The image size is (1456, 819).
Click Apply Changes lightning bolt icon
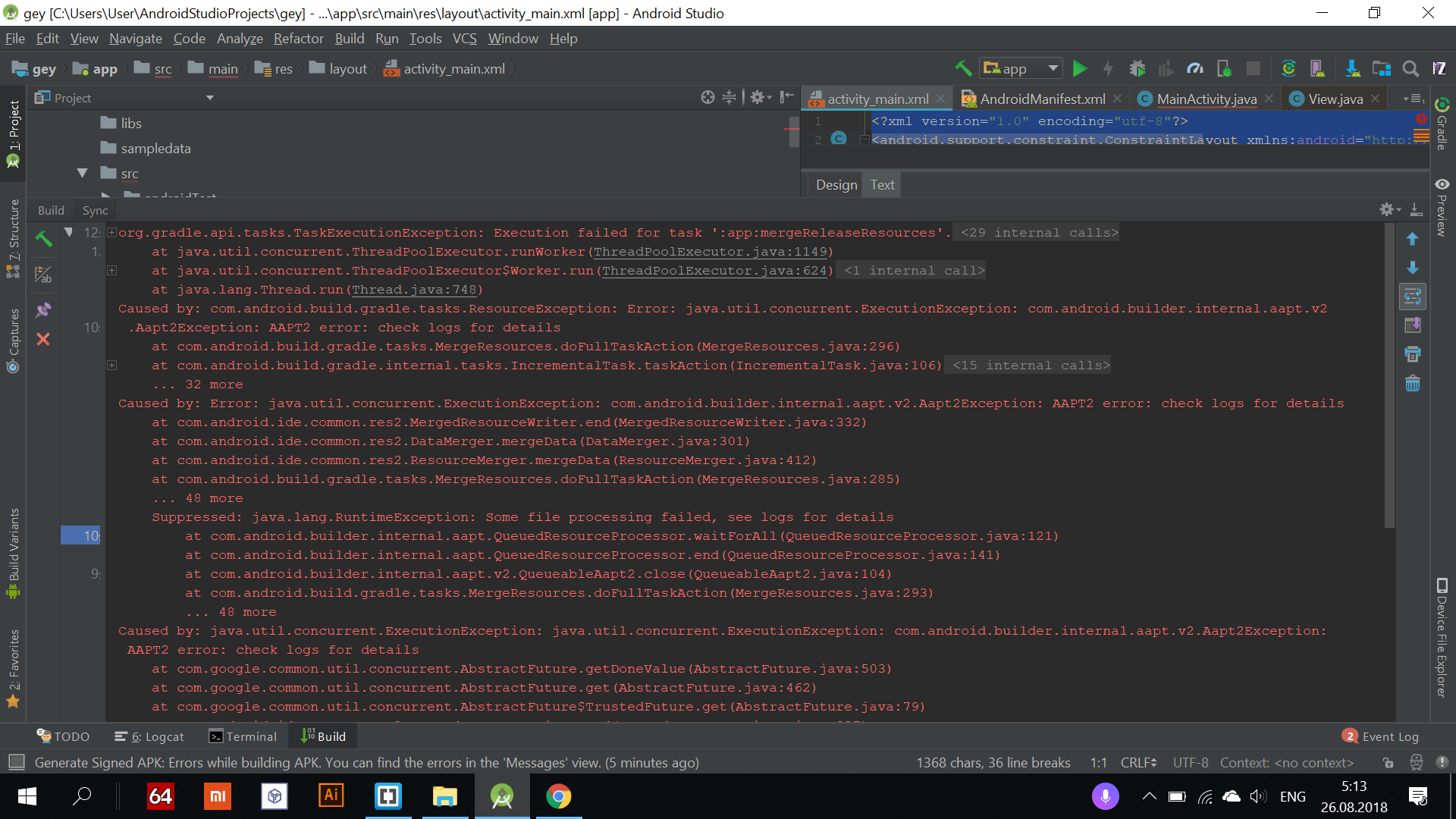(1108, 68)
